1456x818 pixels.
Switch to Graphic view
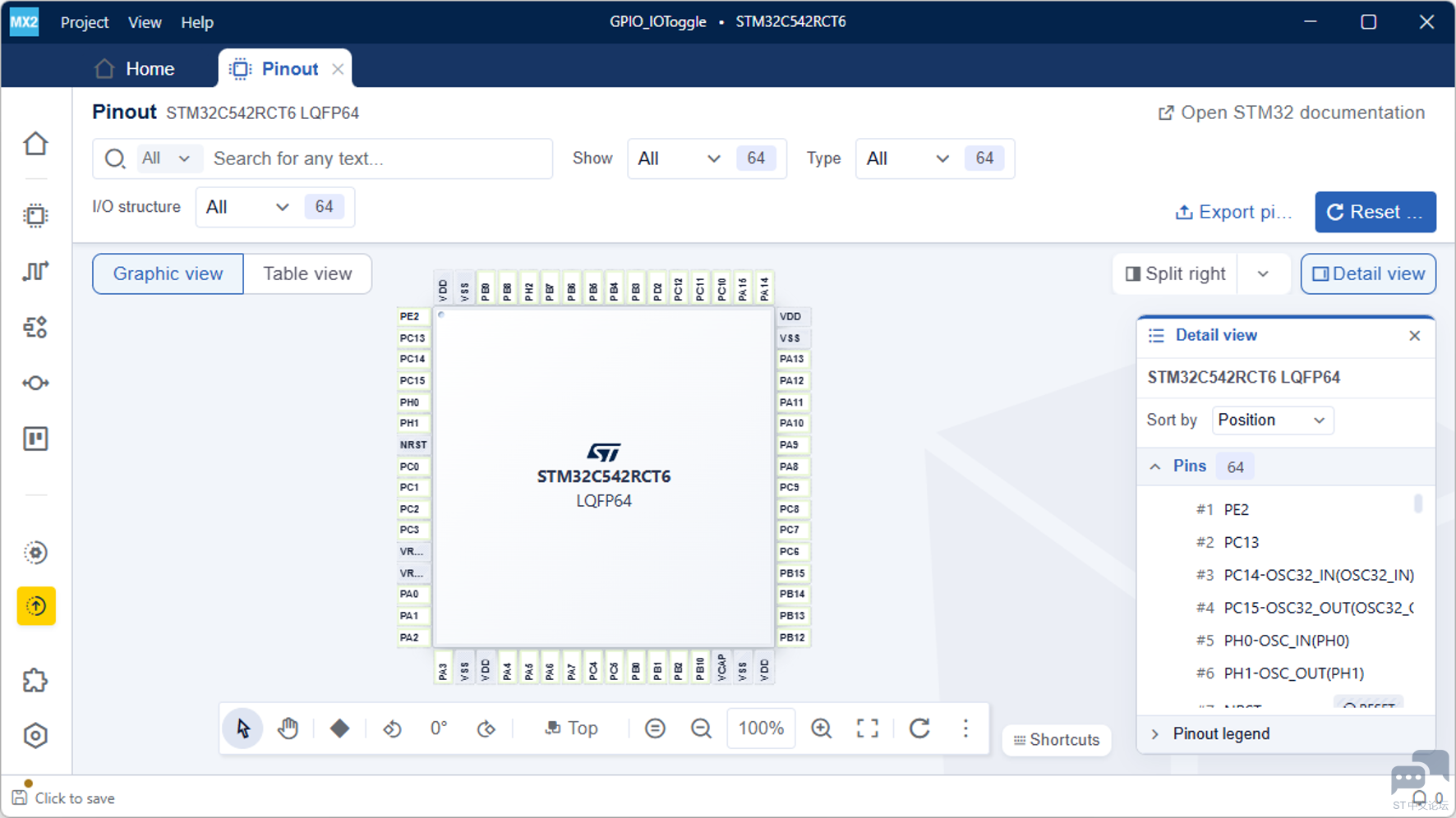click(x=168, y=273)
